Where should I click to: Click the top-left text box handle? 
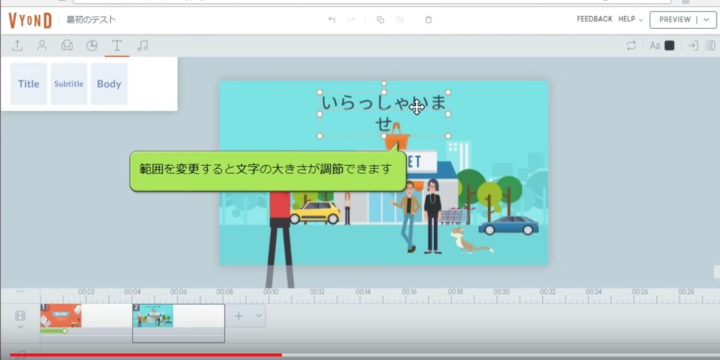click(320, 92)
